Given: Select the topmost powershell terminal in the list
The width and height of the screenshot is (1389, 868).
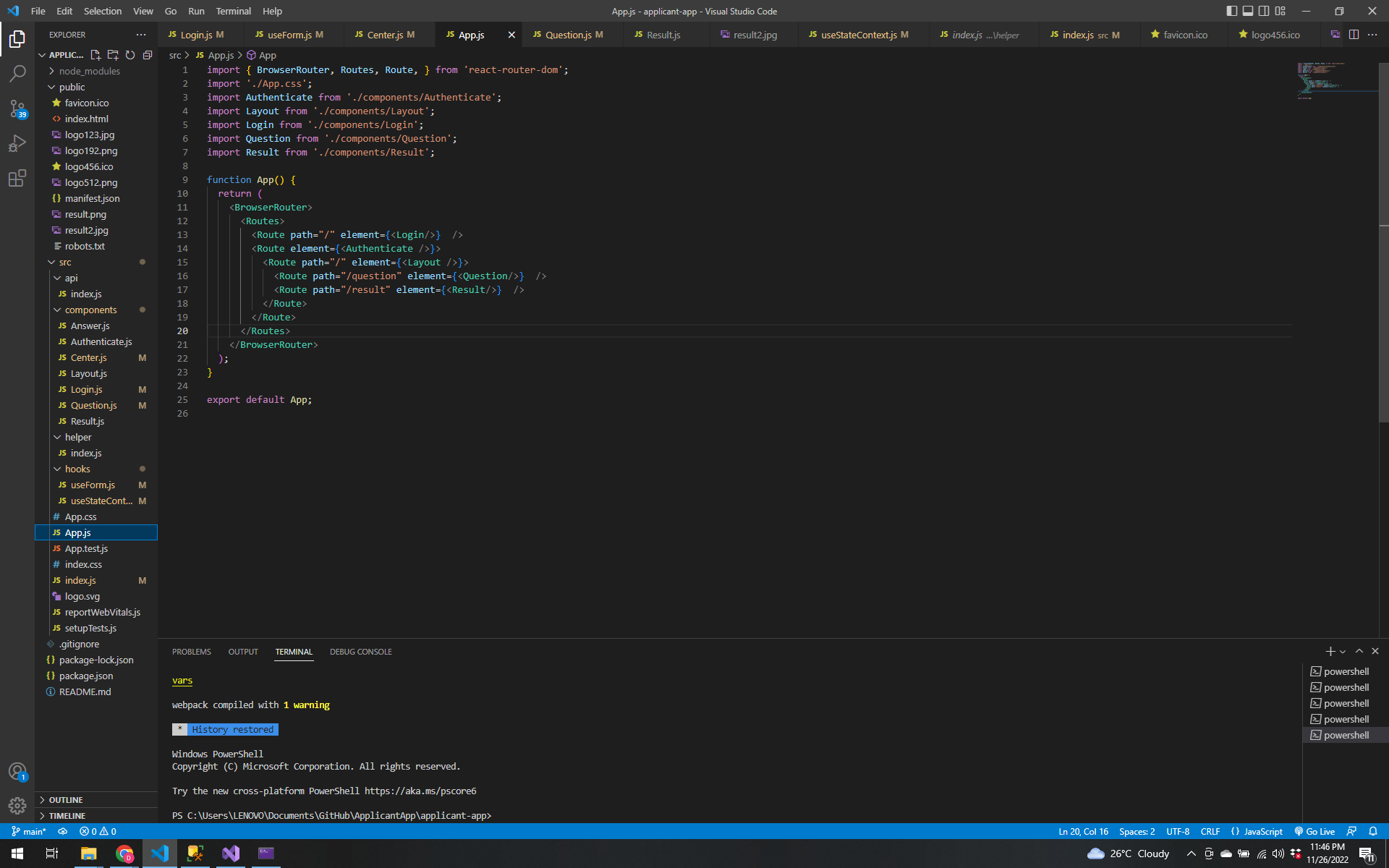Looking at the screenshot, I should point(1347,671).
